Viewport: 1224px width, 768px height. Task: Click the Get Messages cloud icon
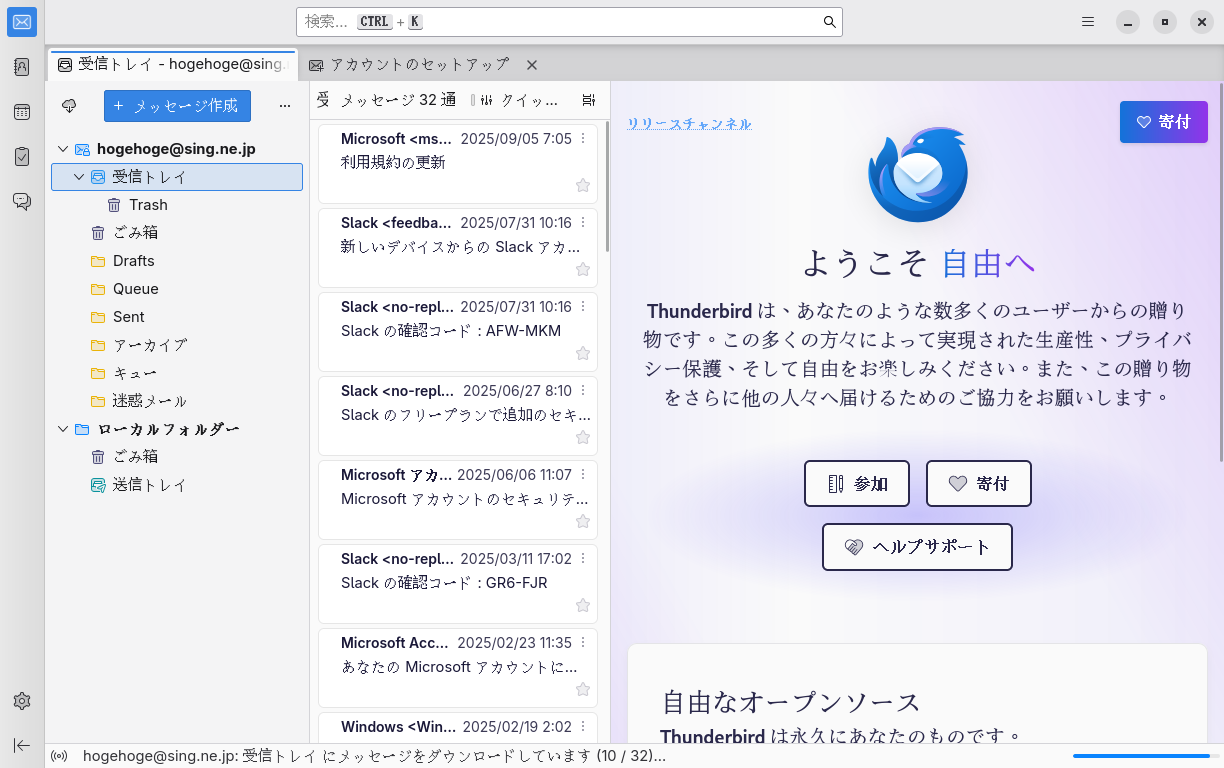(69, 106)
